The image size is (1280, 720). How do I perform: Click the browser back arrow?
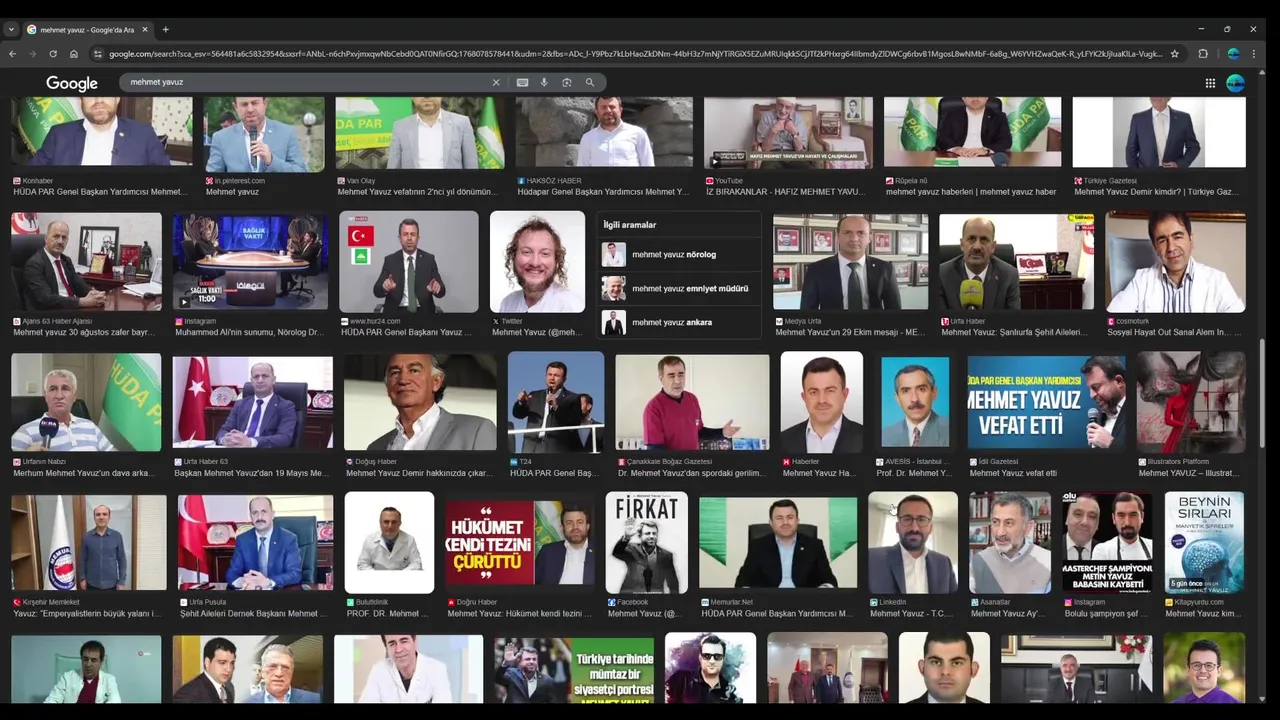pos(12,54)
